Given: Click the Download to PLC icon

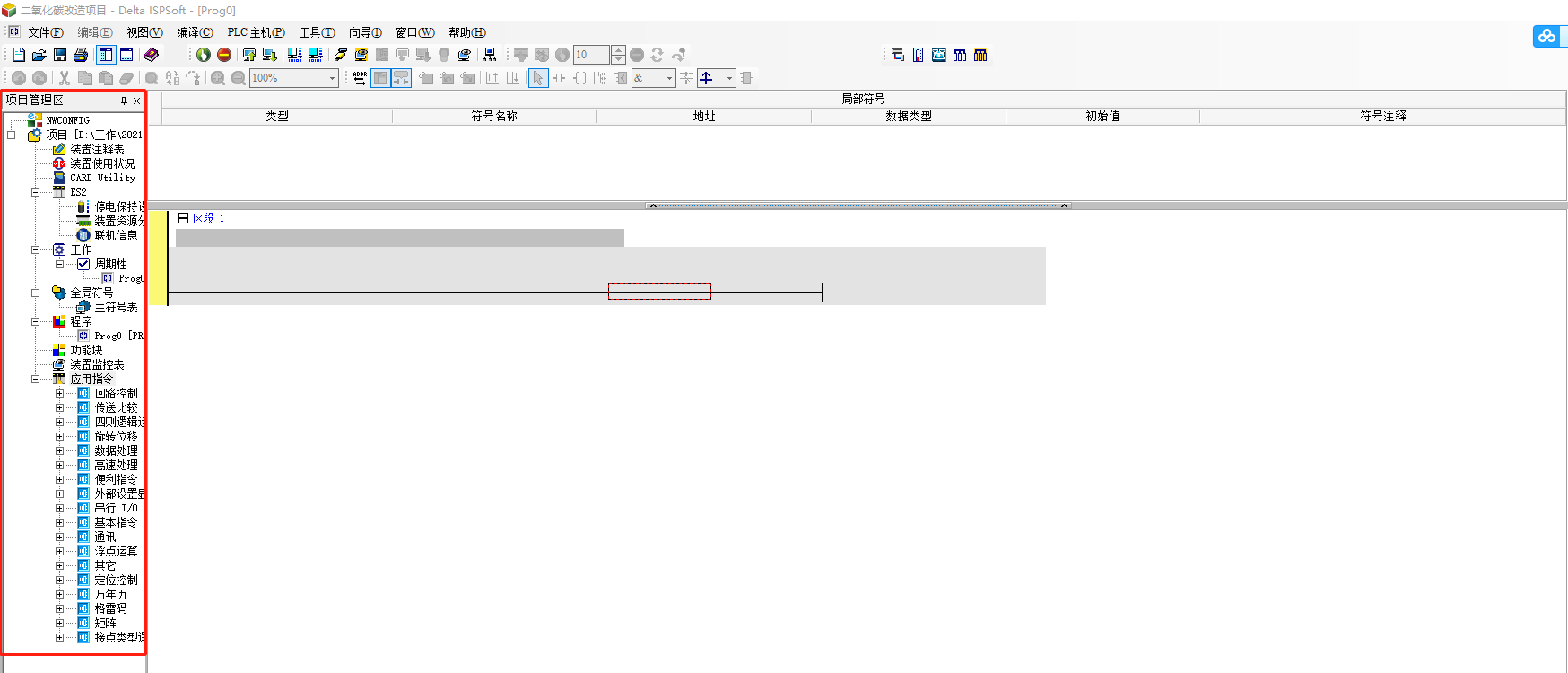Looking at the screenshot, I should point(269,55).
